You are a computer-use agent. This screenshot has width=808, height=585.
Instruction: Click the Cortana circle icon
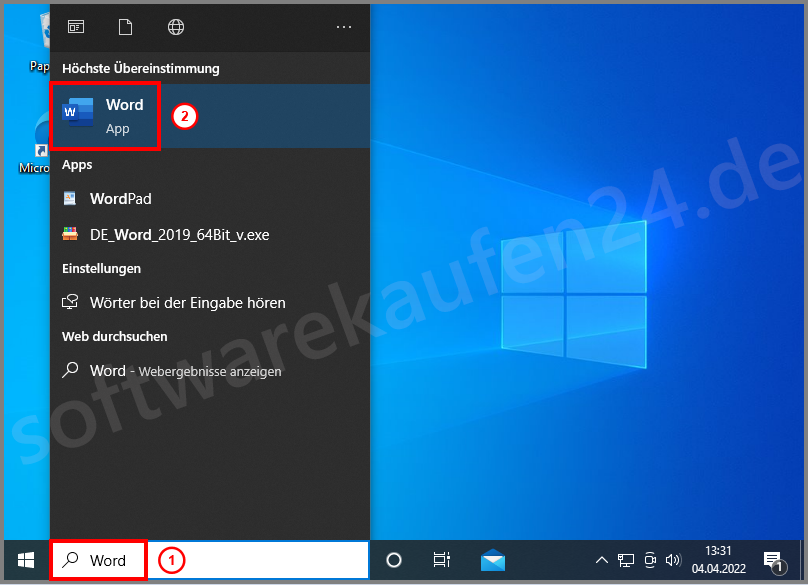click(x=394, y=560)
